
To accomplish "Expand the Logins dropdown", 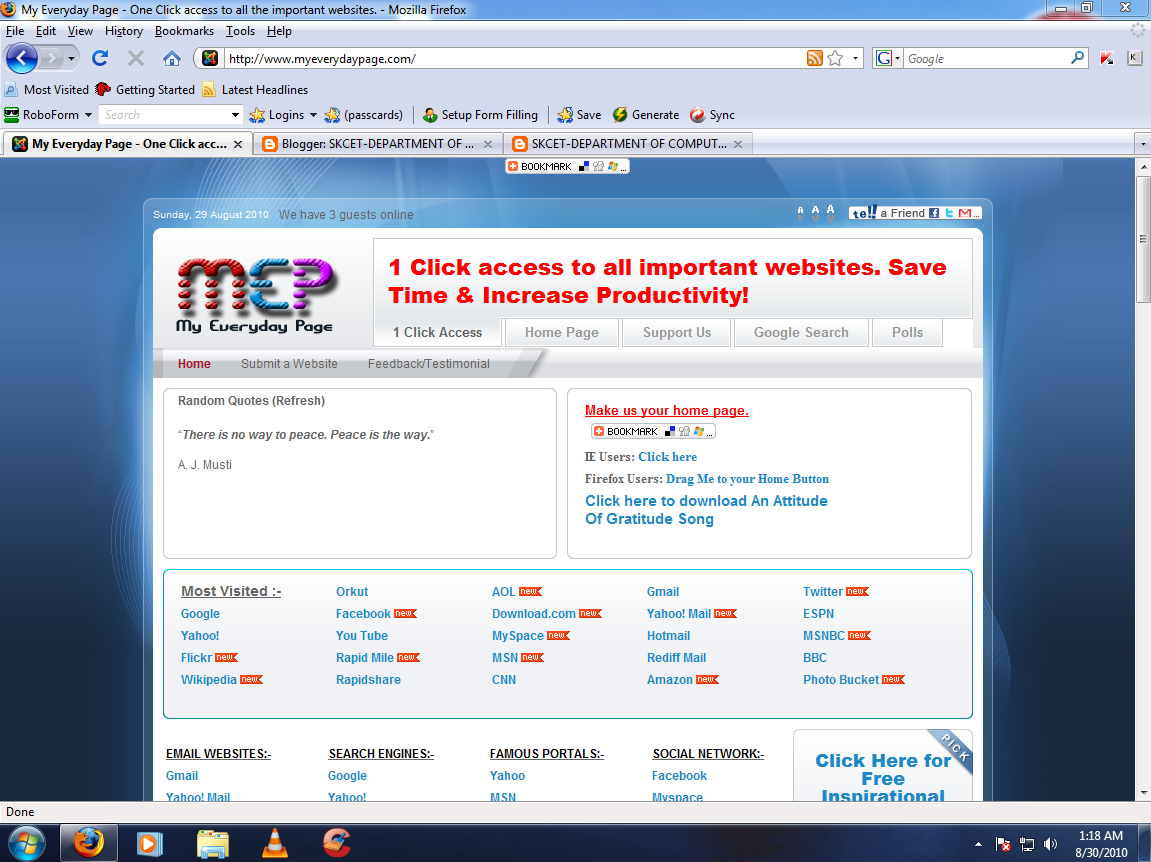I will 313,115.
